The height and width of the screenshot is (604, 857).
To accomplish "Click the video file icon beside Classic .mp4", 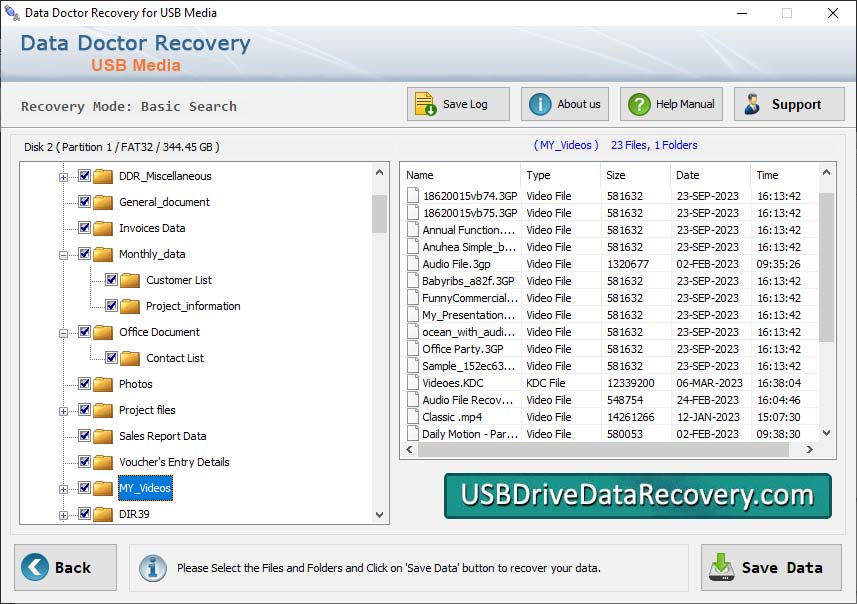I will [x=413, y=417].
